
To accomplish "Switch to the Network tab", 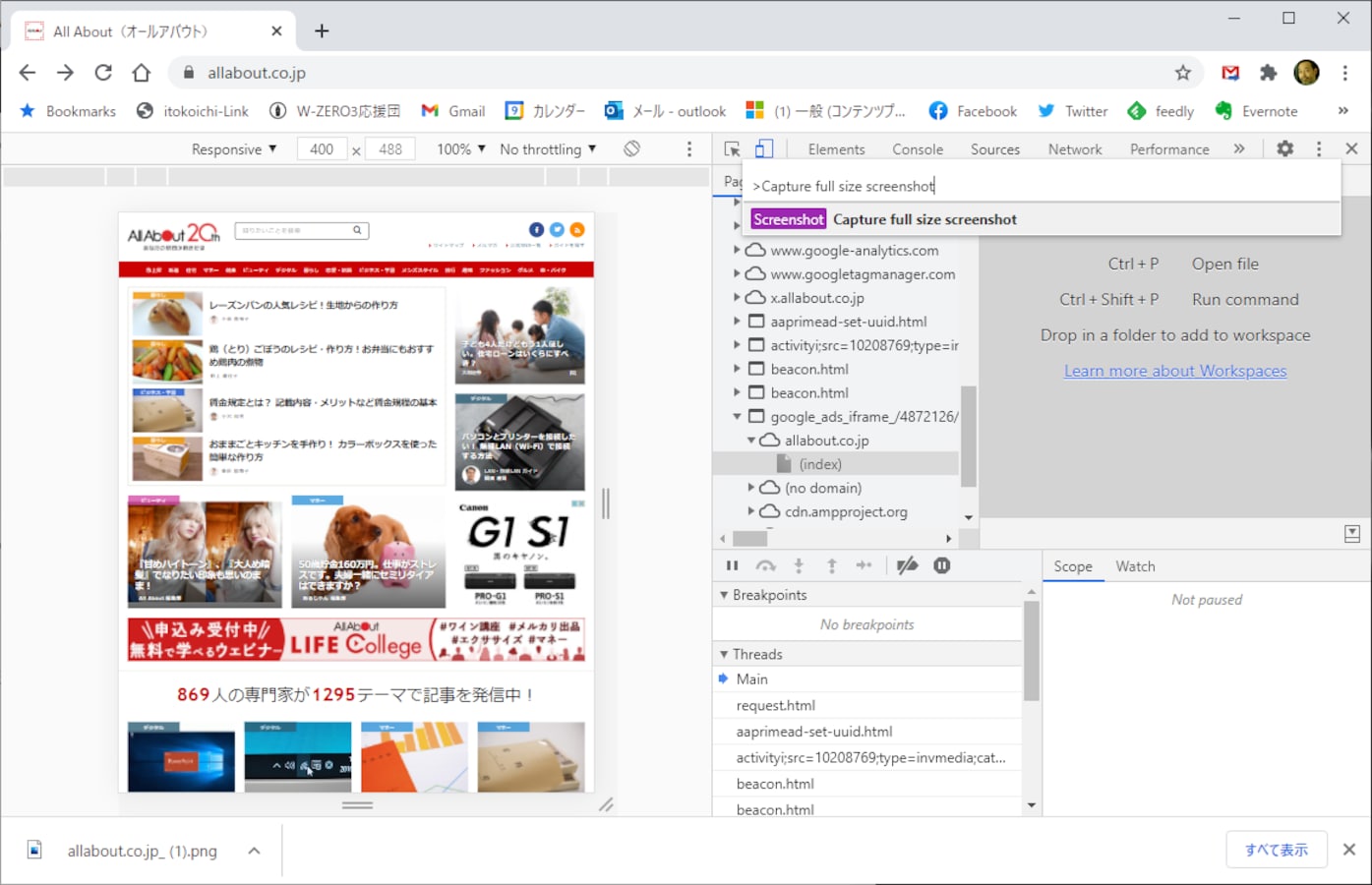I will pyautogui.click(x=1073, y=148).
